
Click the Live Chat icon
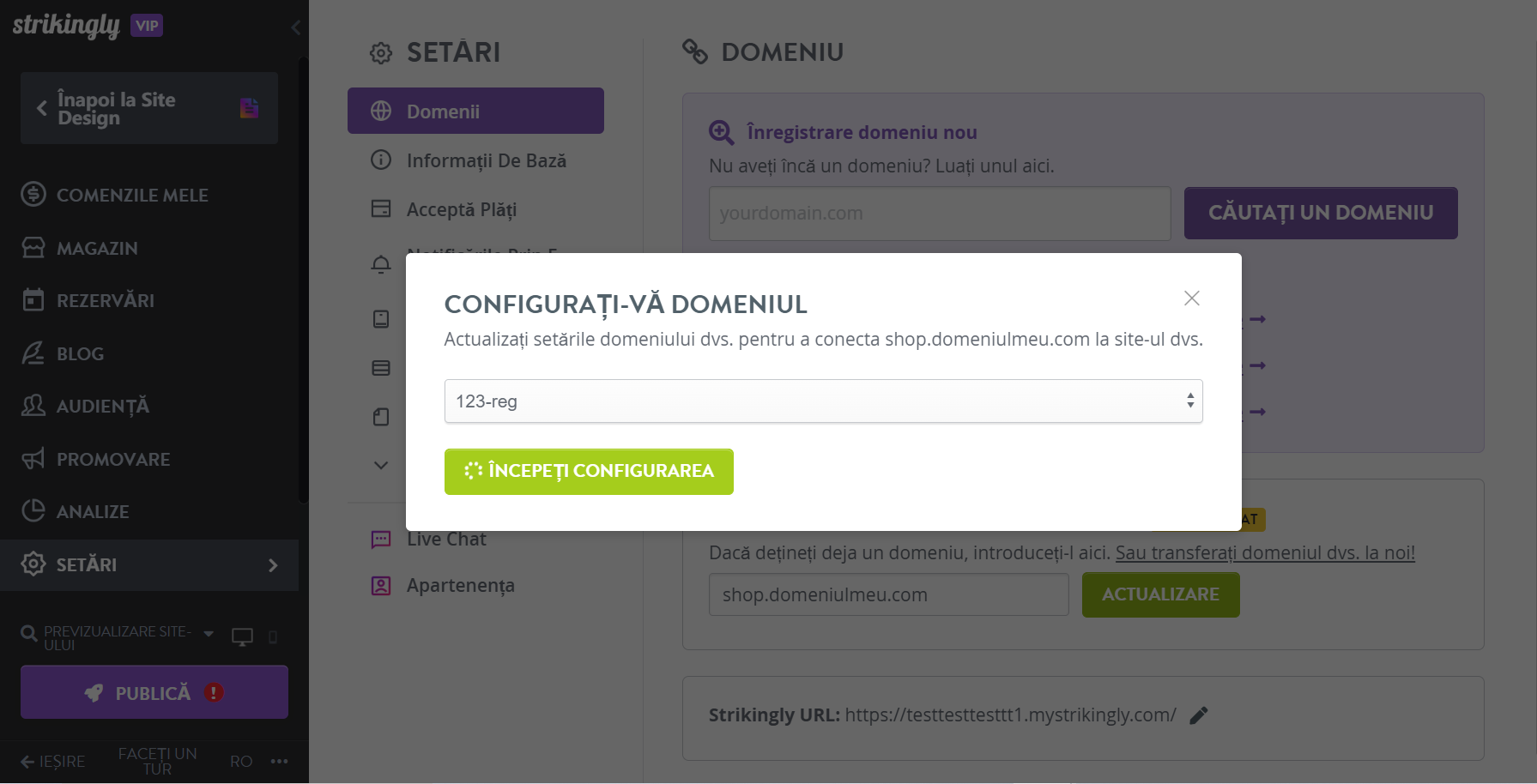pyautogui.click(x=381, y=540)
